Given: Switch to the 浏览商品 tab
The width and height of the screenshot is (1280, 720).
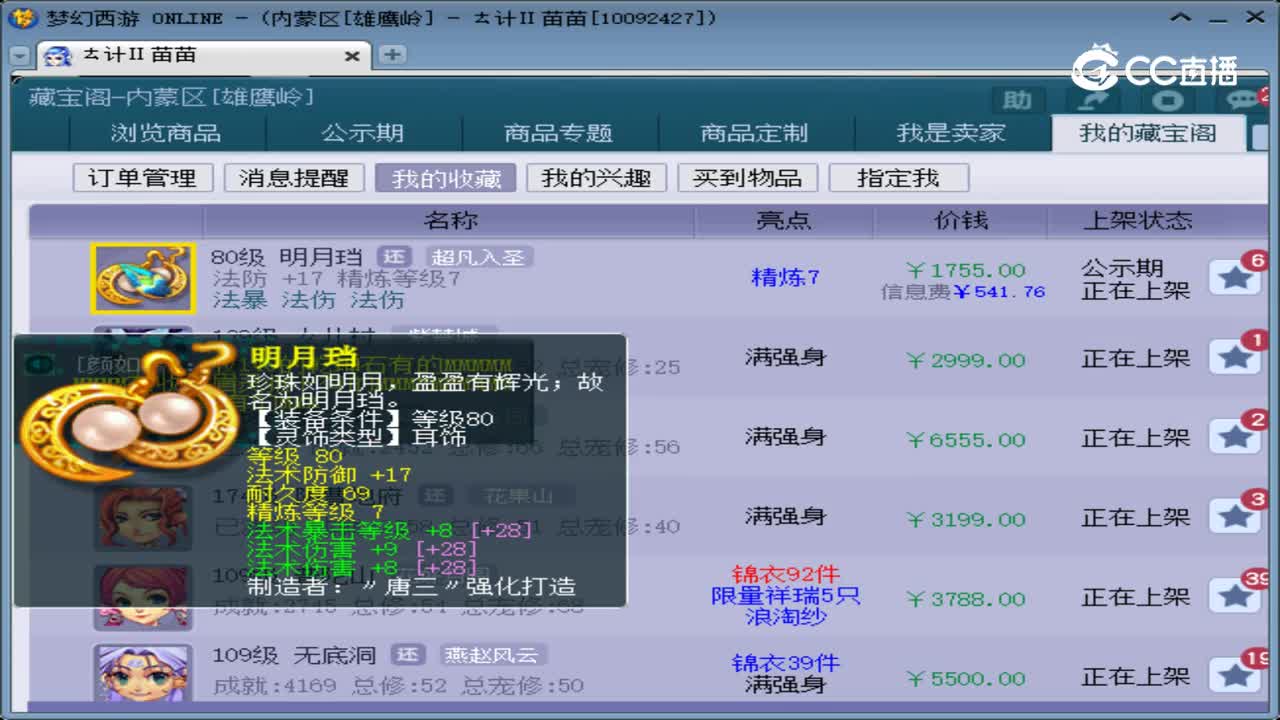Looking at the screenshot, I should tap(166, 133).
